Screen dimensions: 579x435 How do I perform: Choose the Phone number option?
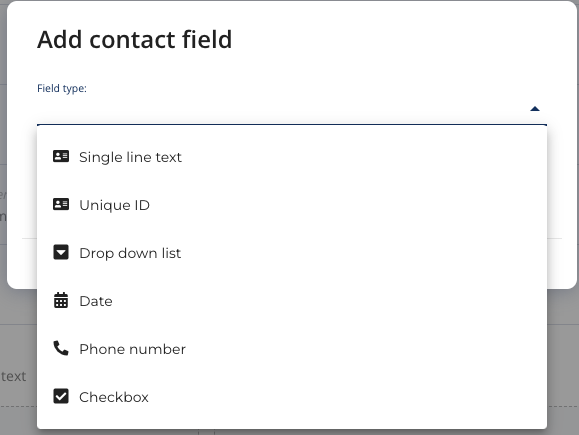click(x=292, y=349)
